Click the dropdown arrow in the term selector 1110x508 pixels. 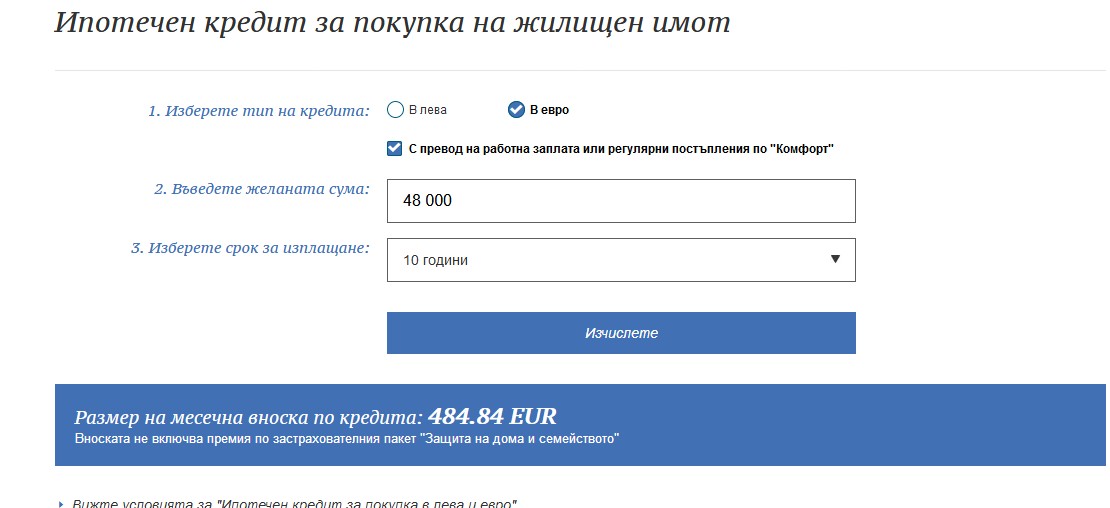[835, 260]
